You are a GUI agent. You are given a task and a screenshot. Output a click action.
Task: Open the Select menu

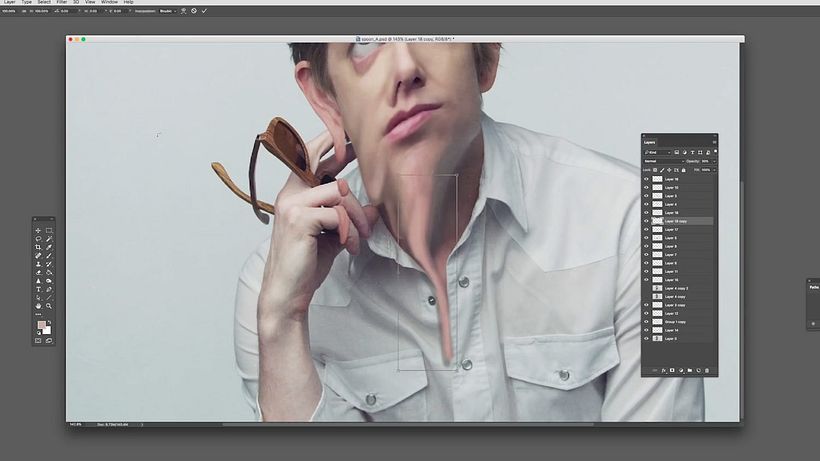pyautogui.click(x=44, y=2)
